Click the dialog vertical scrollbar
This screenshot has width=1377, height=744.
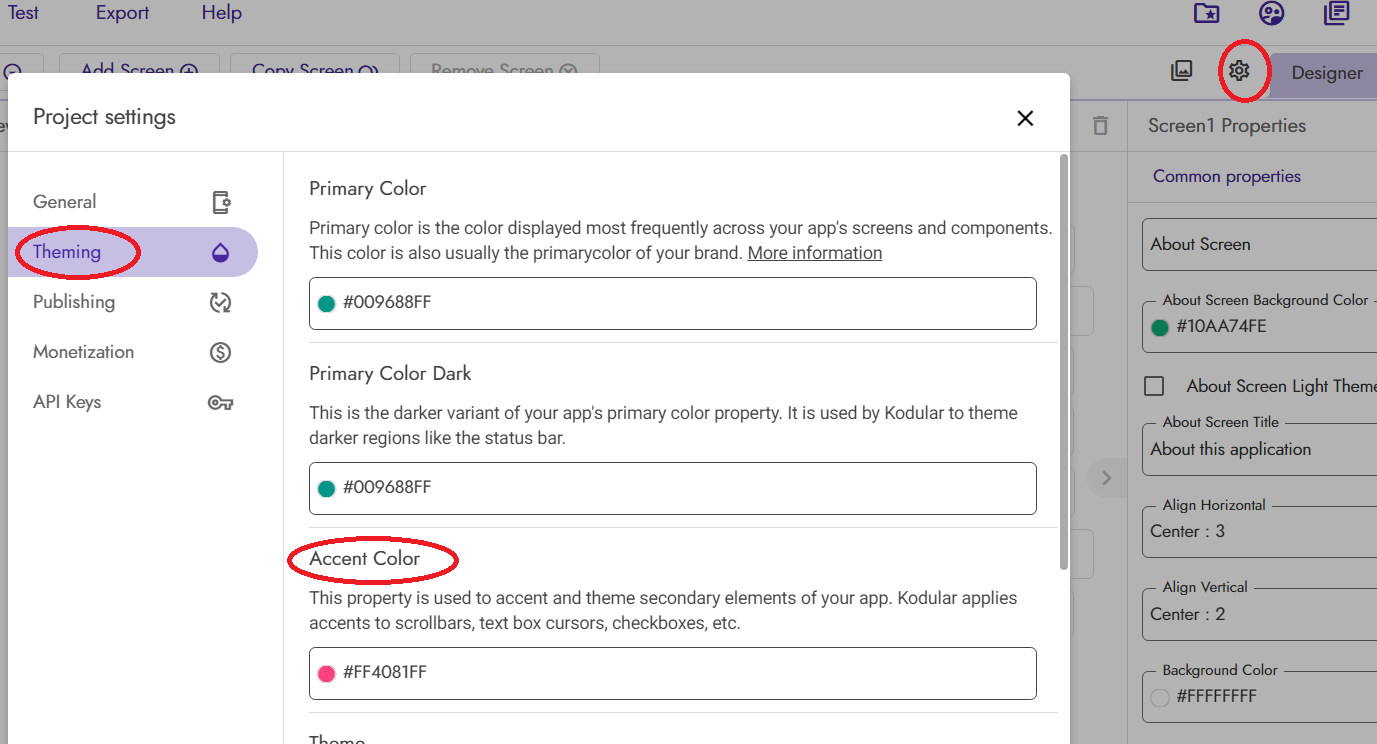click(x=1064, y=362)
